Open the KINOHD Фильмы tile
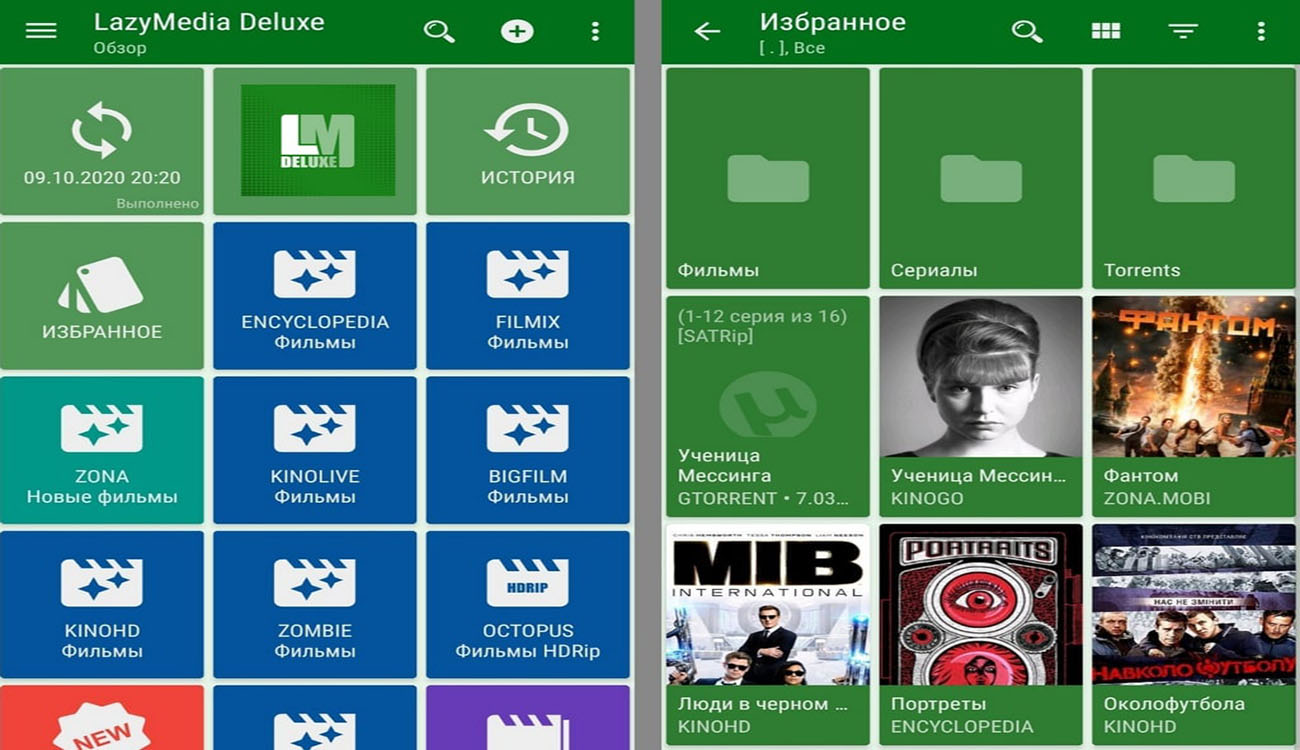 click(102, 605)
